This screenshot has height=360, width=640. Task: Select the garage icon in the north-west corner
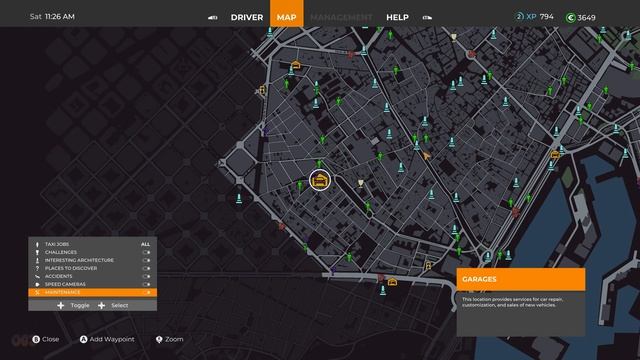tap(296, 64)
